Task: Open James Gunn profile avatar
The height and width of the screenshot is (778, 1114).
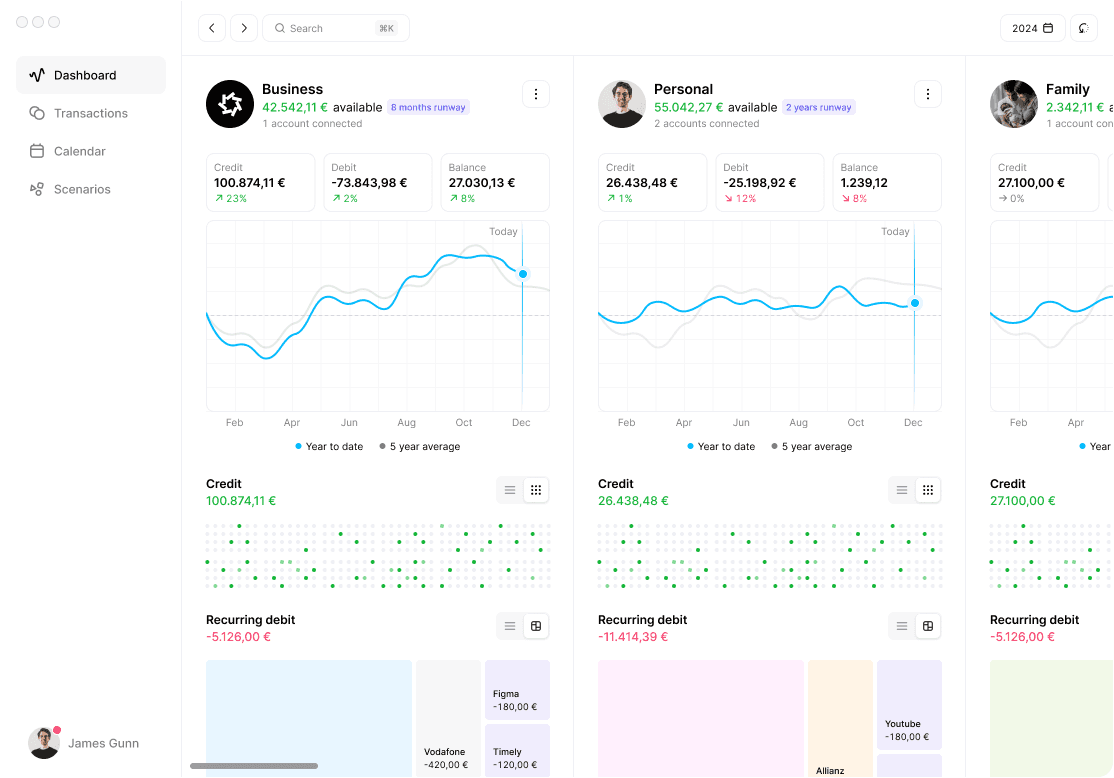Action: coord(44,743)
